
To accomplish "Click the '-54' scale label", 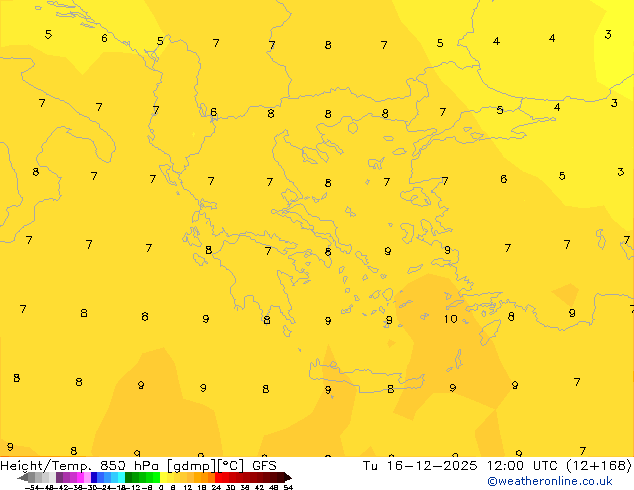I will [31, 487].
